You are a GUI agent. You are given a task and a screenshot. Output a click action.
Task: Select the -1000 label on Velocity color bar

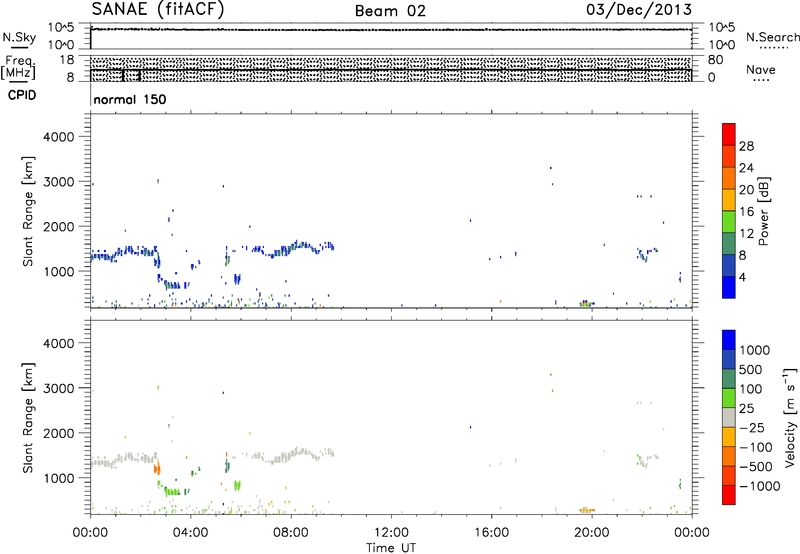(x=760, y=486)
